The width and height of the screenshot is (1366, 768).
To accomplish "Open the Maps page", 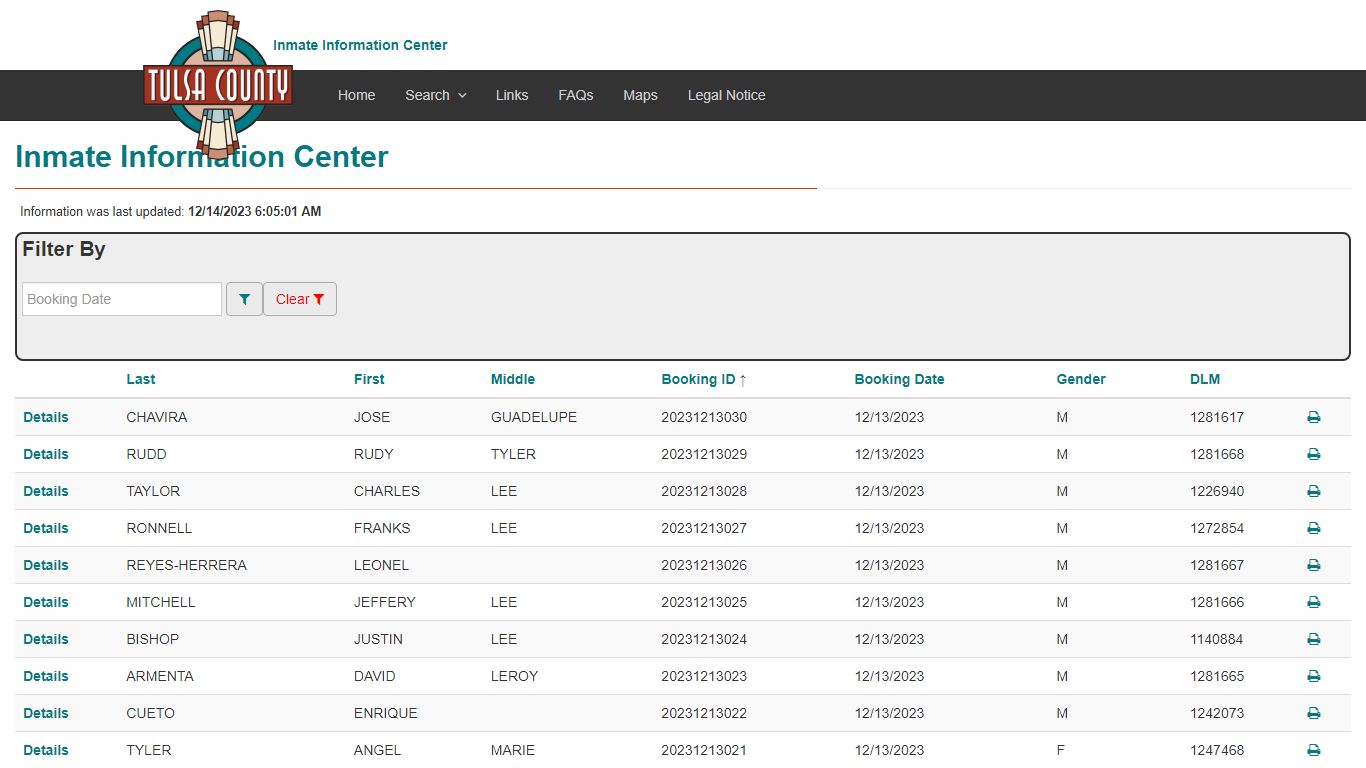I will pos(640,95).
